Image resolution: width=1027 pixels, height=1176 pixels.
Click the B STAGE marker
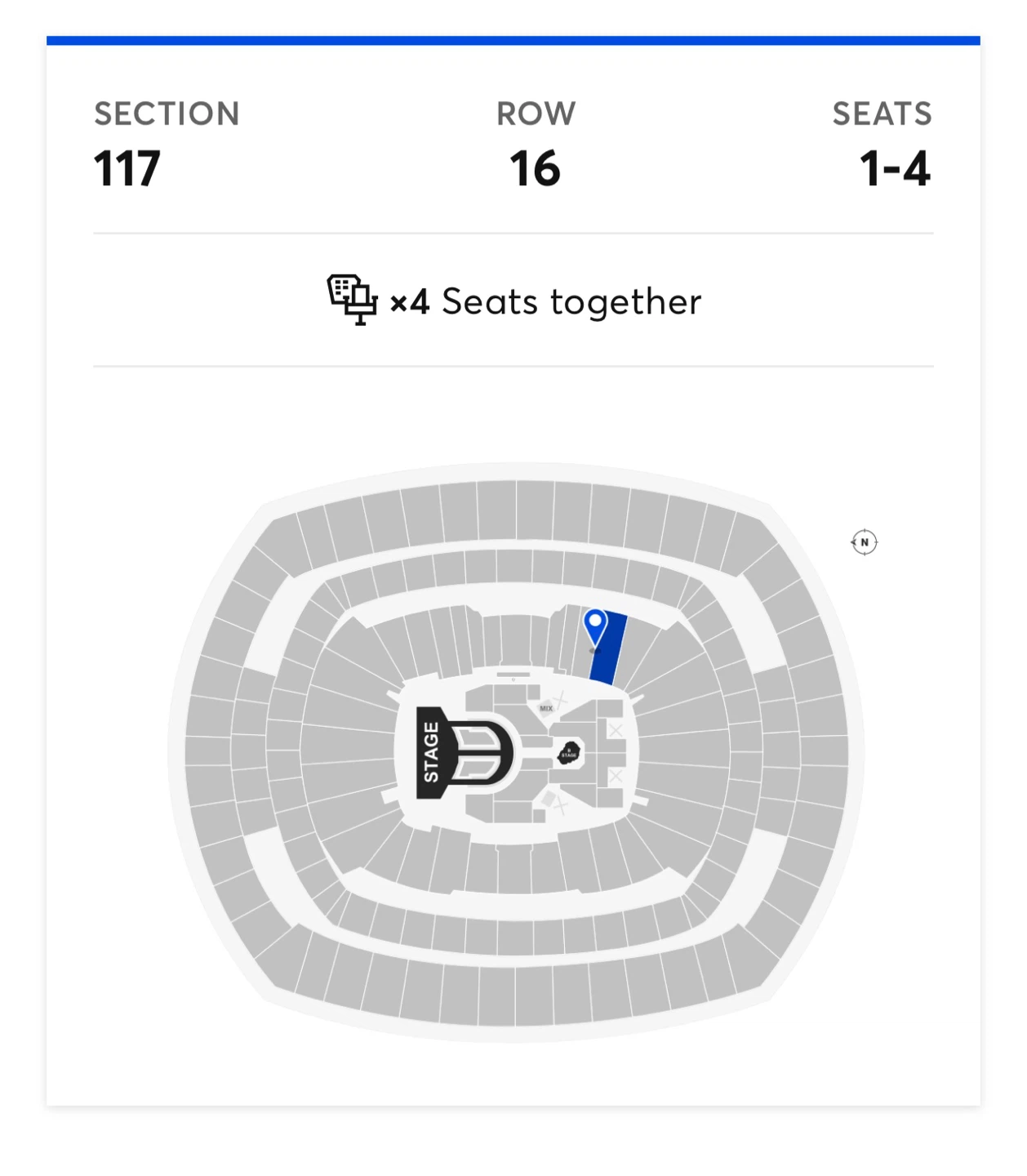click(569, 753)
